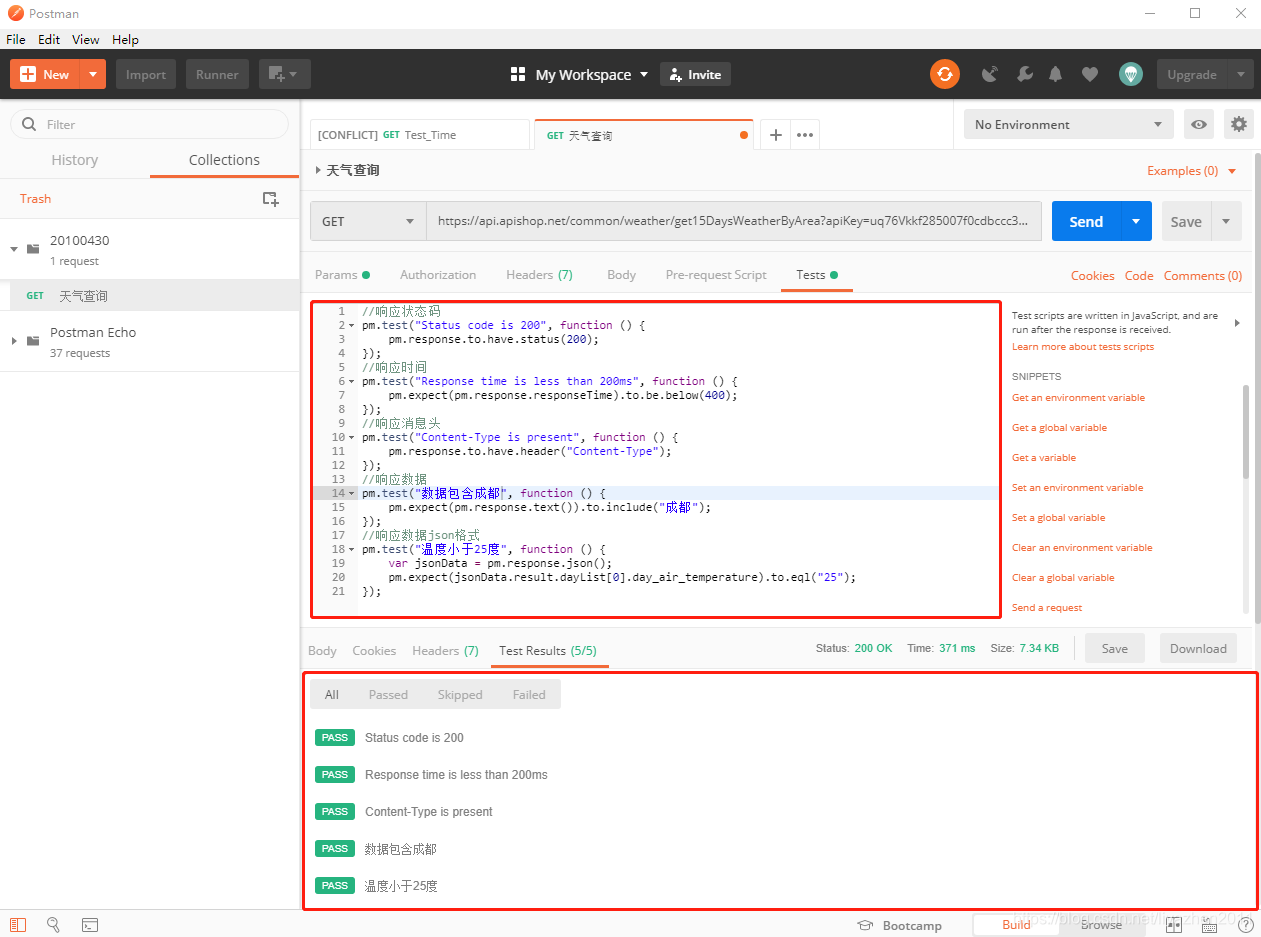Viewport: 1261px width, 937px height.
Task: Open the Params request tab
Action: 342,275
